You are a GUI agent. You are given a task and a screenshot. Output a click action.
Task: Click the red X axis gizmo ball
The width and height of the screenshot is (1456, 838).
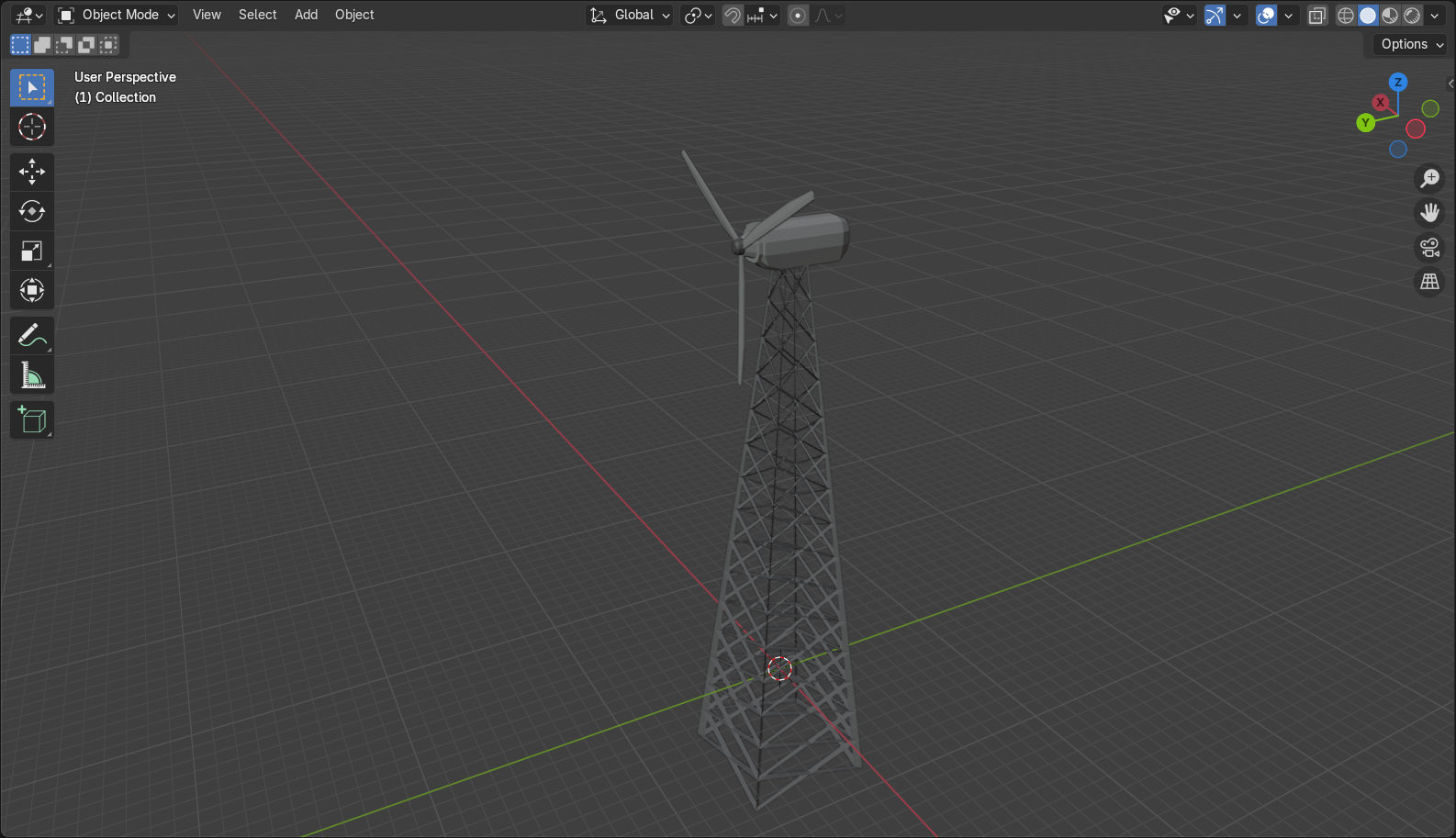(x=1380, y=102)
